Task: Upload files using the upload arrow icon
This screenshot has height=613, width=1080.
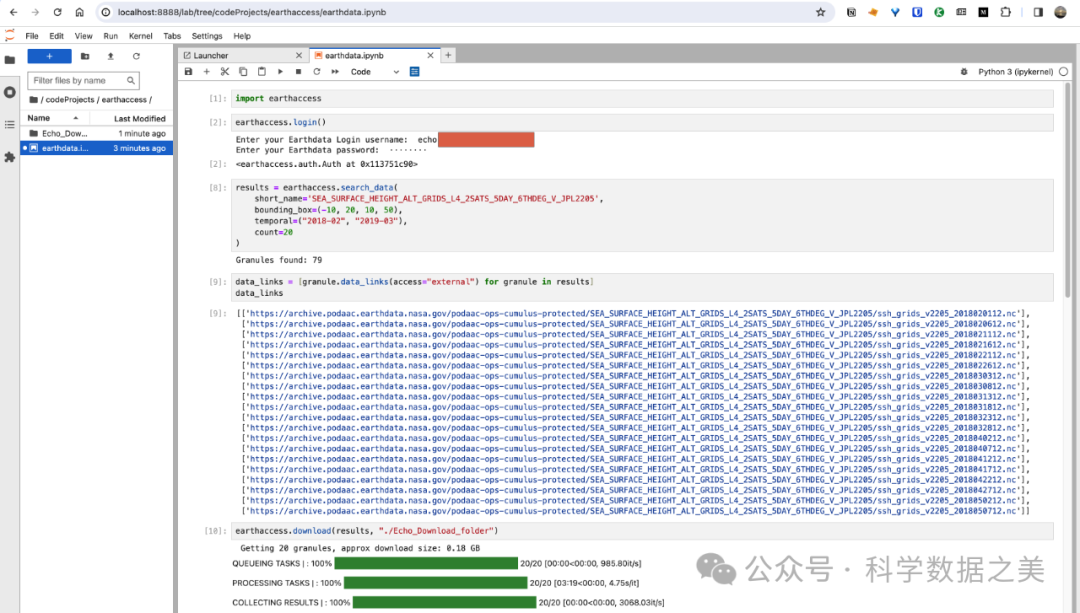Action: pos(110,56)
